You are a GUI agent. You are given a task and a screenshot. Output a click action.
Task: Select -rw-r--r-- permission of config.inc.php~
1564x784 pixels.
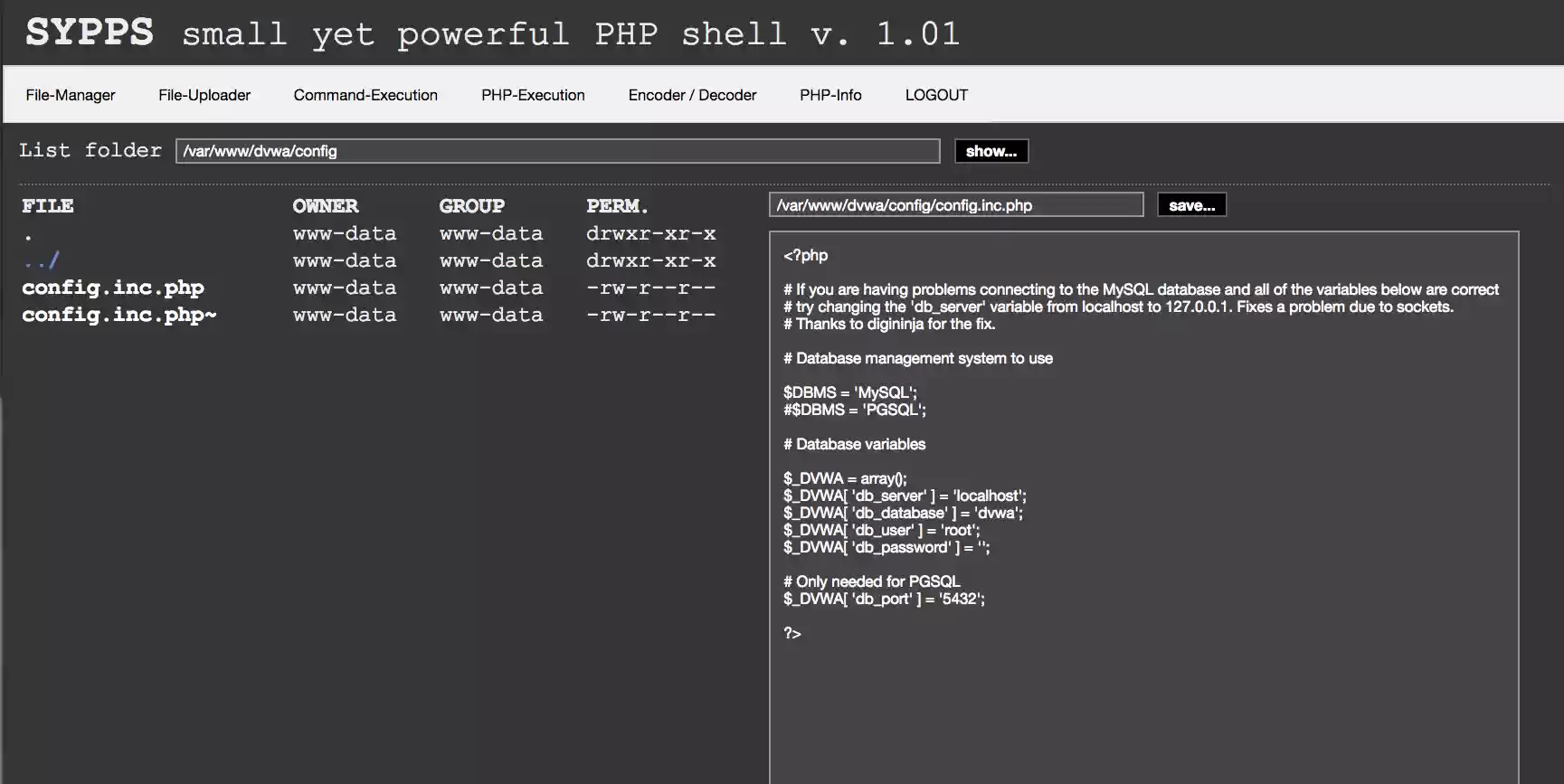click(x=651, y=315)
